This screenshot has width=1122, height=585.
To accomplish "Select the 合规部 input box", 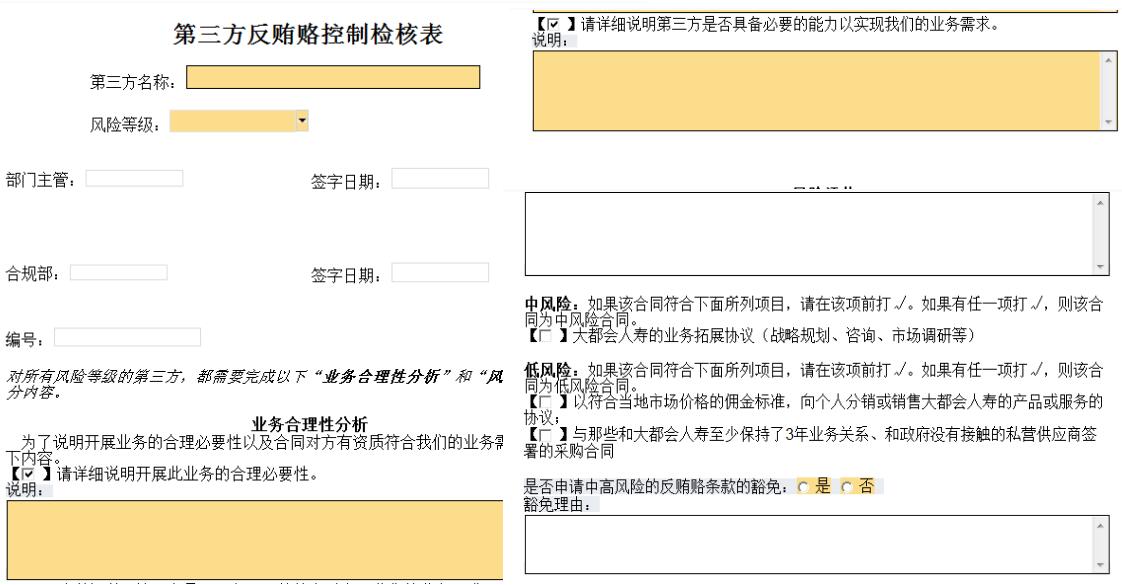I will 119,272.
